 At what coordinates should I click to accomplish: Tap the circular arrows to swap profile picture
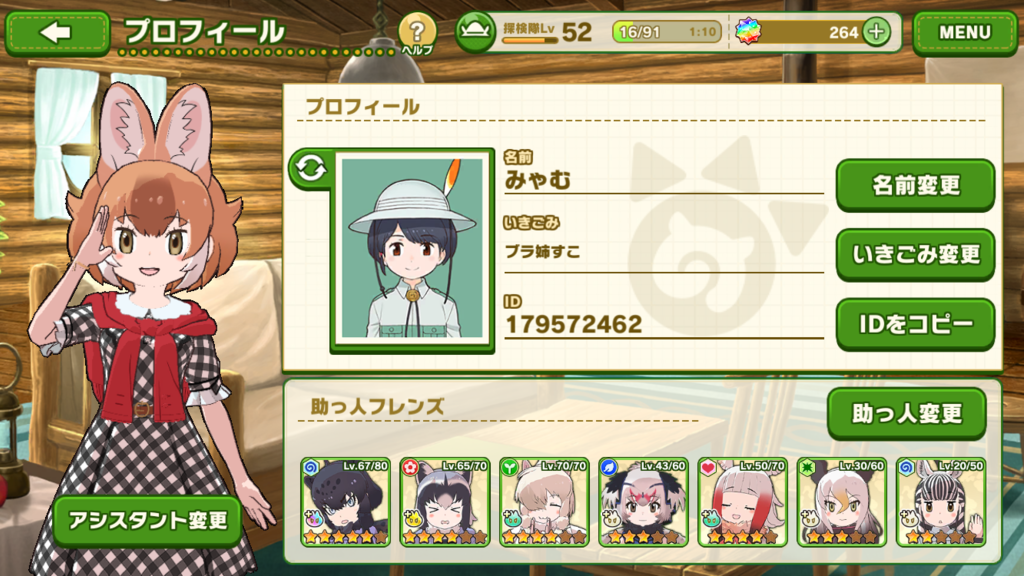pos(310,168)
